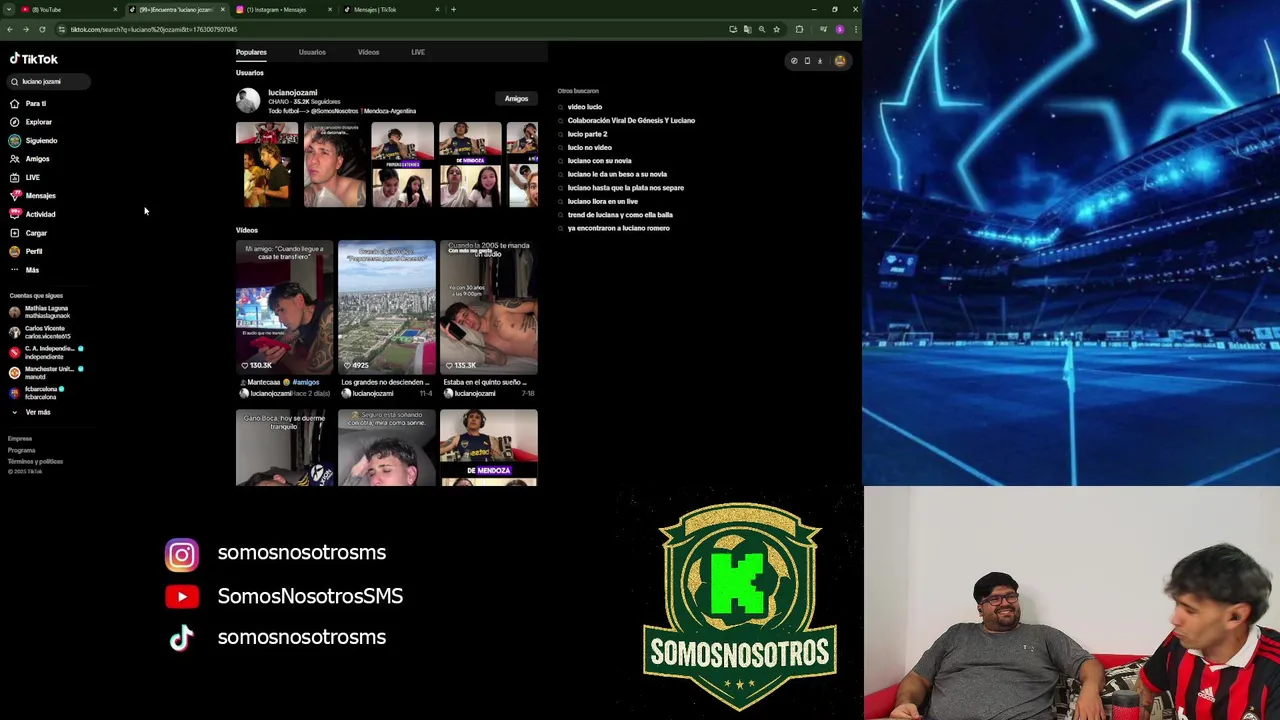
Task: Open the TikTok top-right profile avatar
Action: click(840, 61)
